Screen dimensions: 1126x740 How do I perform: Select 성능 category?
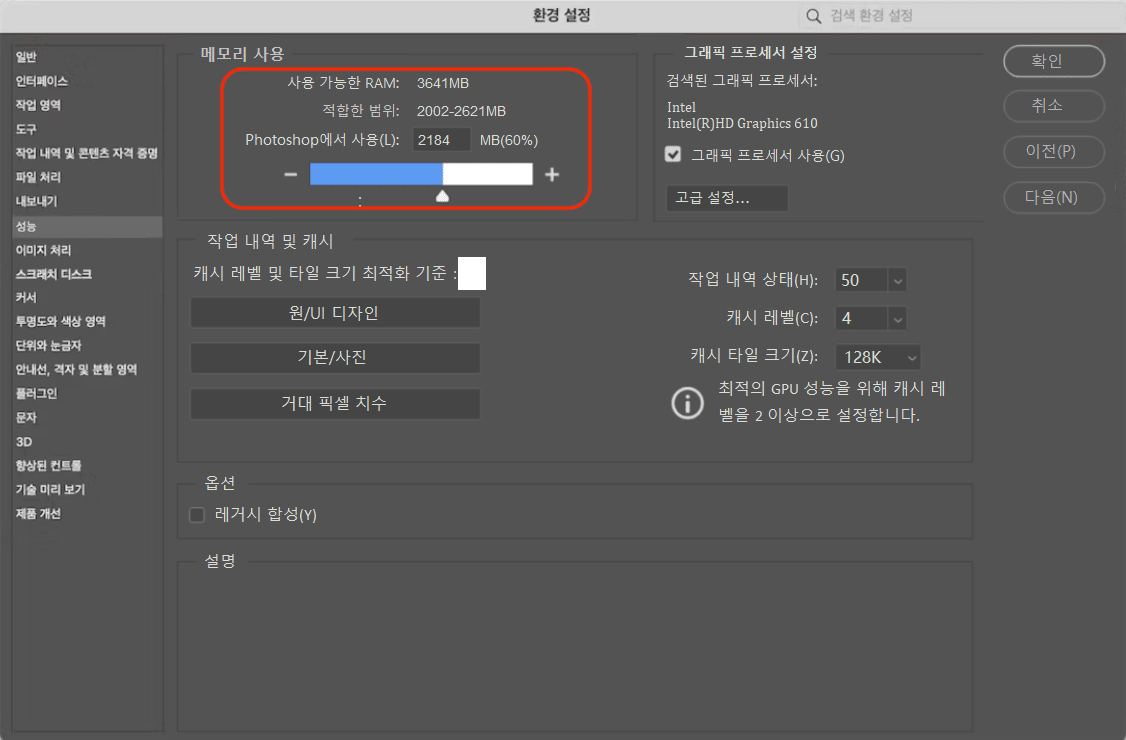(x=88, y=226)
